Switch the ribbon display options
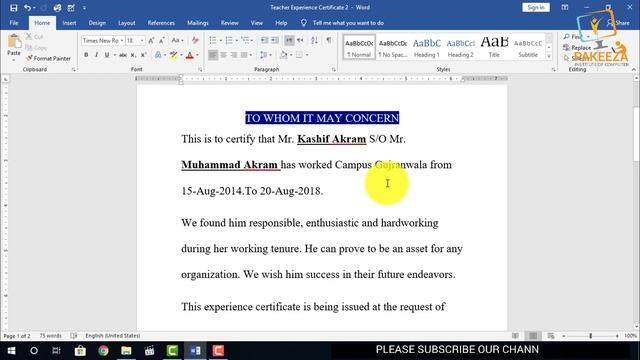Image resolution: width=640 pixels, height=360 pixels. (x=565, y=7)
